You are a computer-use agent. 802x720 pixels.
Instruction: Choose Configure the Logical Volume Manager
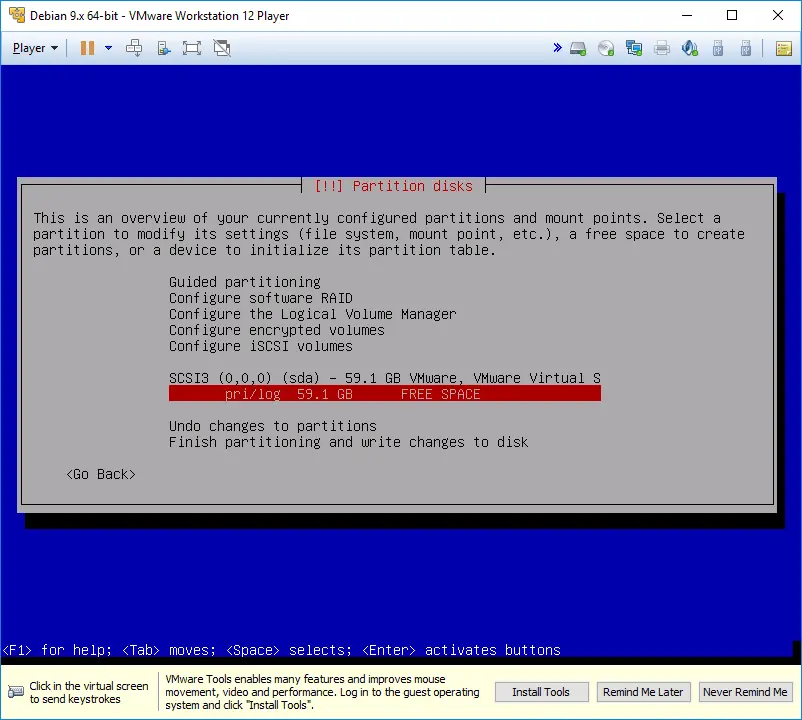(313, 314)
